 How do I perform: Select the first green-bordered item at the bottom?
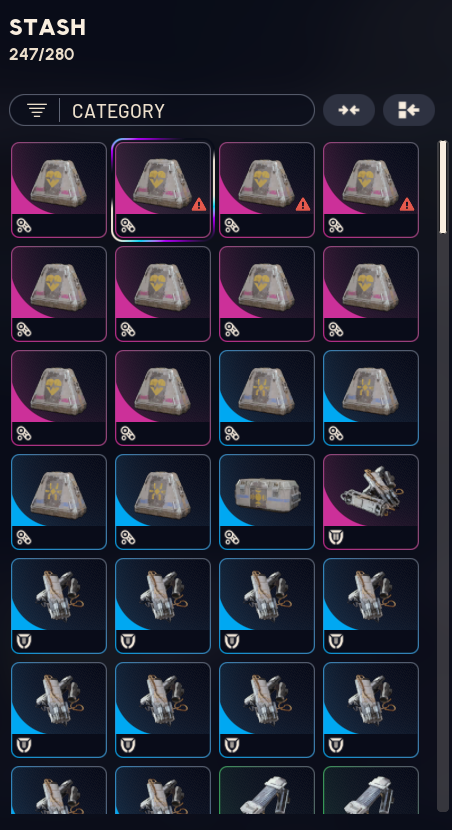click(x=267, y=790)
